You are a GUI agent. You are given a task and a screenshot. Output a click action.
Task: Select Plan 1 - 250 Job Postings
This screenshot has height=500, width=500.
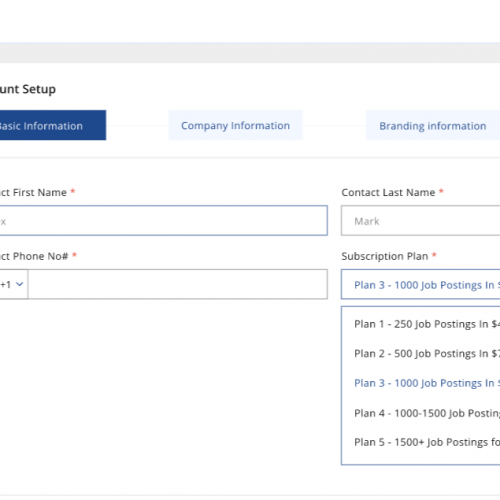coord(427,324)
